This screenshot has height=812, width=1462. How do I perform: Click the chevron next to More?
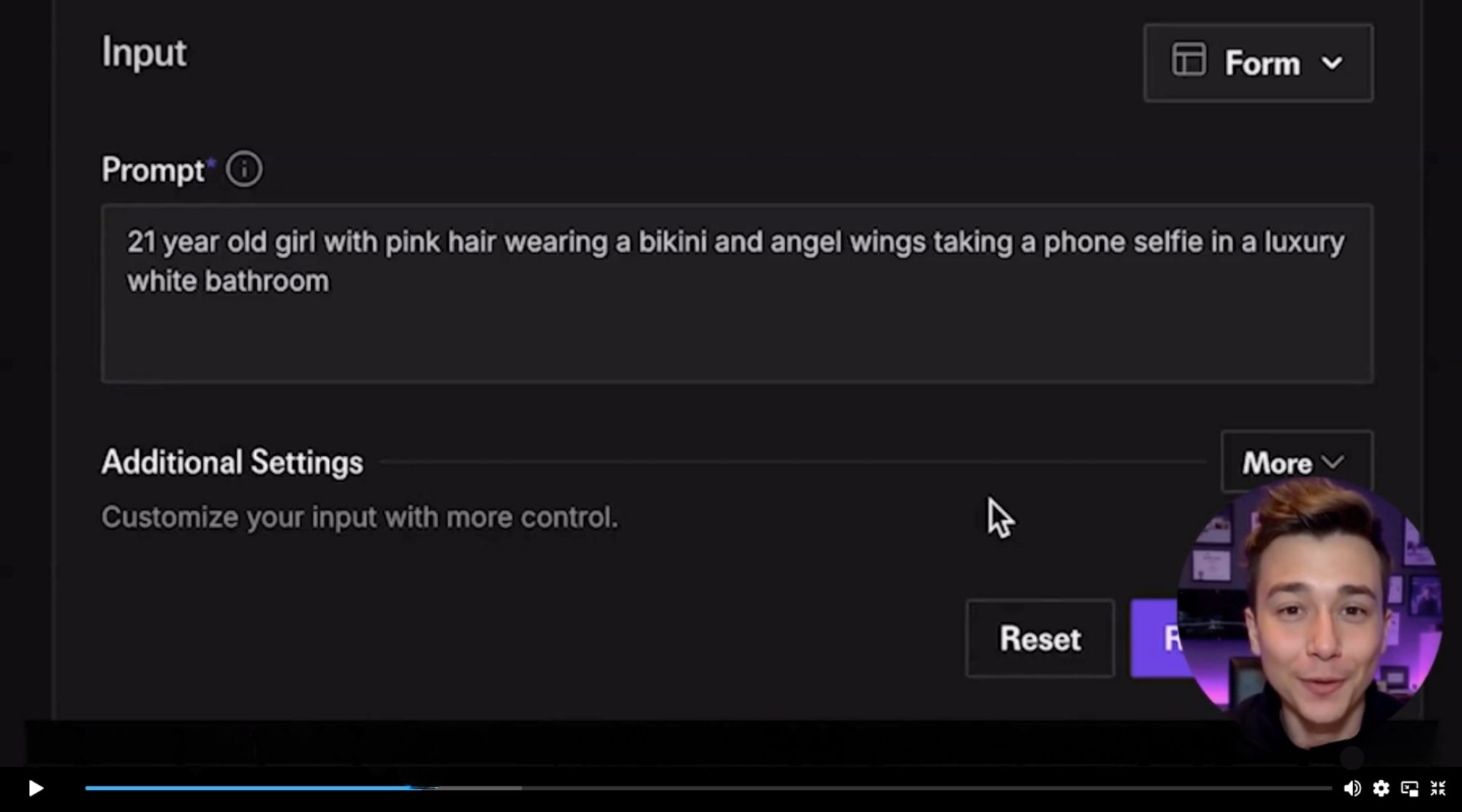[x=1333, y=463]
